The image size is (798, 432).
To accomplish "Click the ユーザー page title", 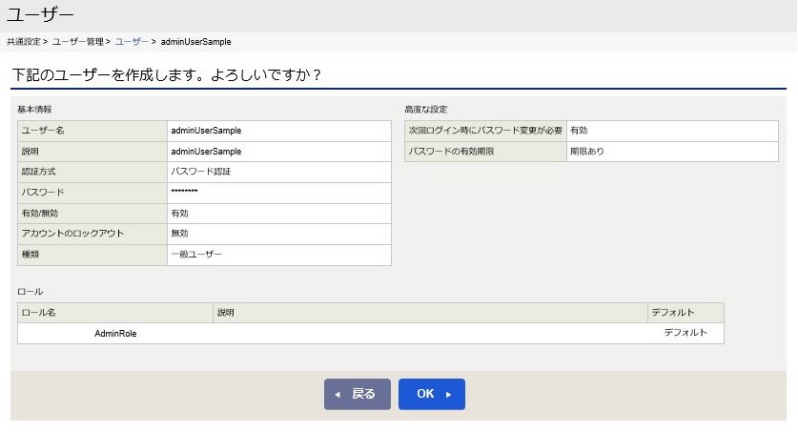I will [x=40, y=15].
